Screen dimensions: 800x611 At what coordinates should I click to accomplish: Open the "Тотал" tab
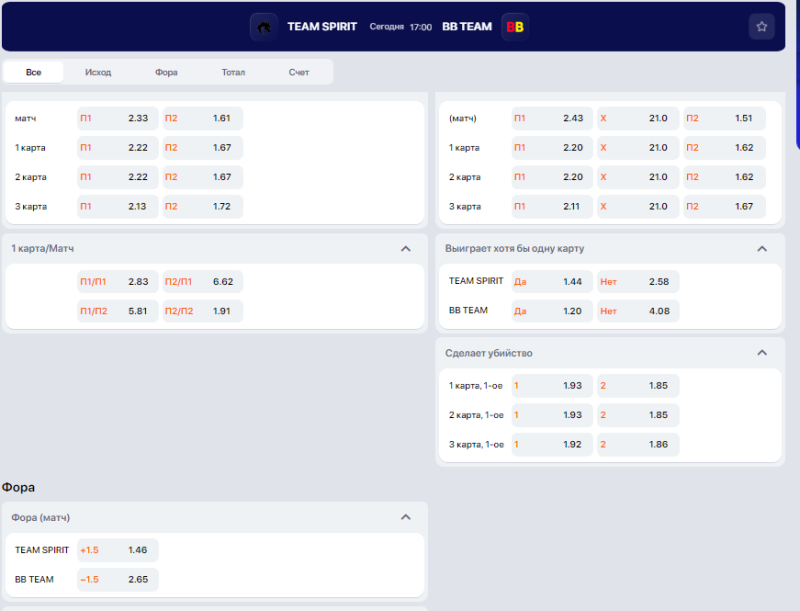tap(233, 72)
